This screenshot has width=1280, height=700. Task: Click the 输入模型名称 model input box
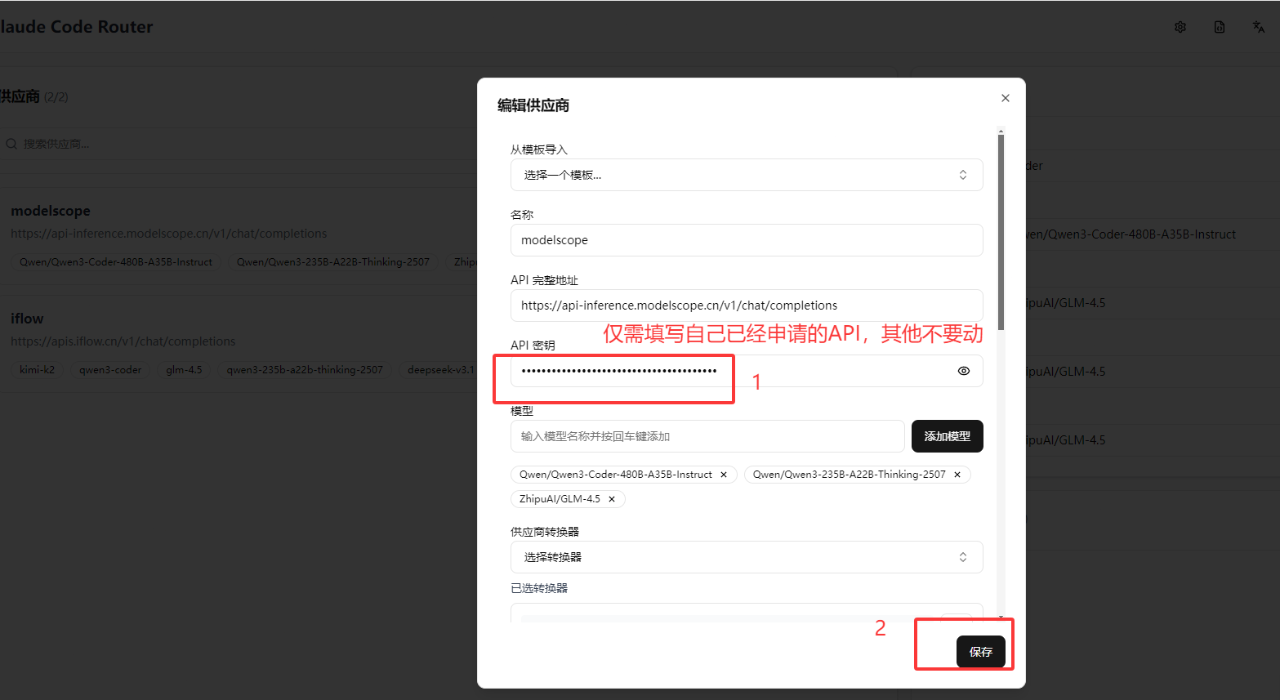707,436
